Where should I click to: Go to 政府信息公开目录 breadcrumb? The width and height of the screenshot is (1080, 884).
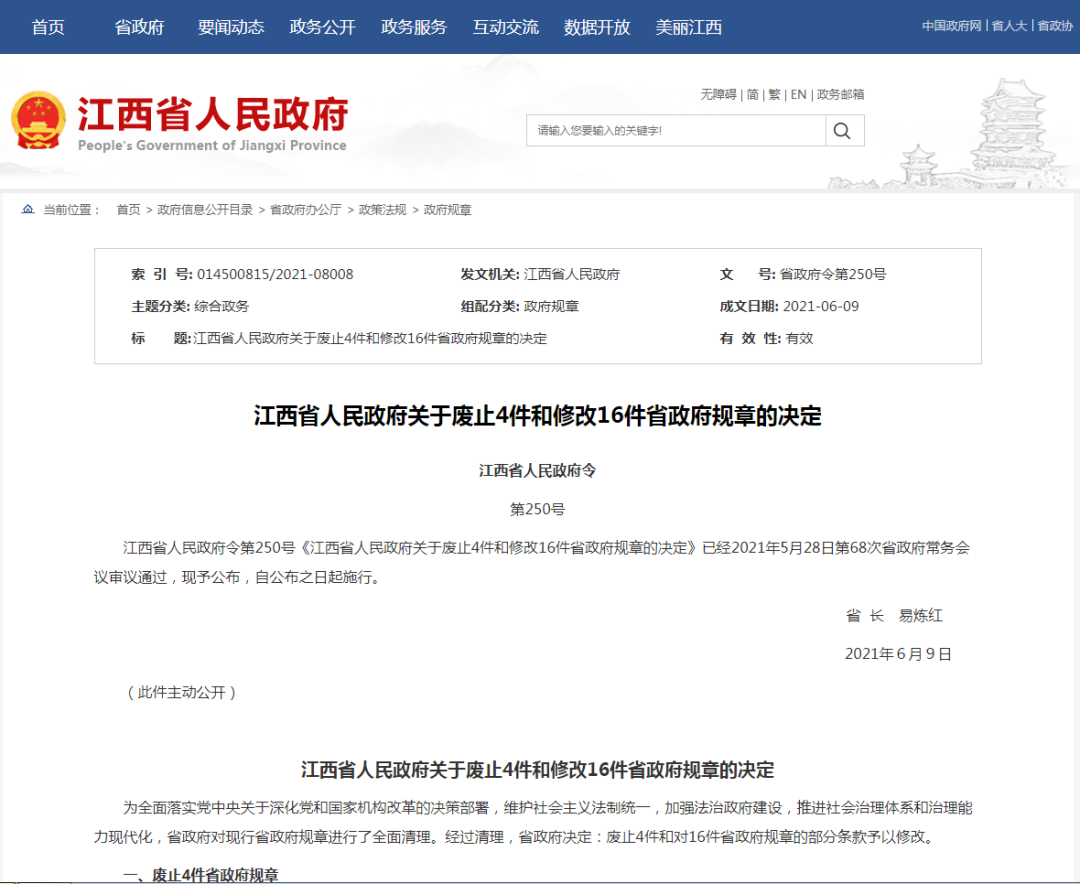click(205, 209)
